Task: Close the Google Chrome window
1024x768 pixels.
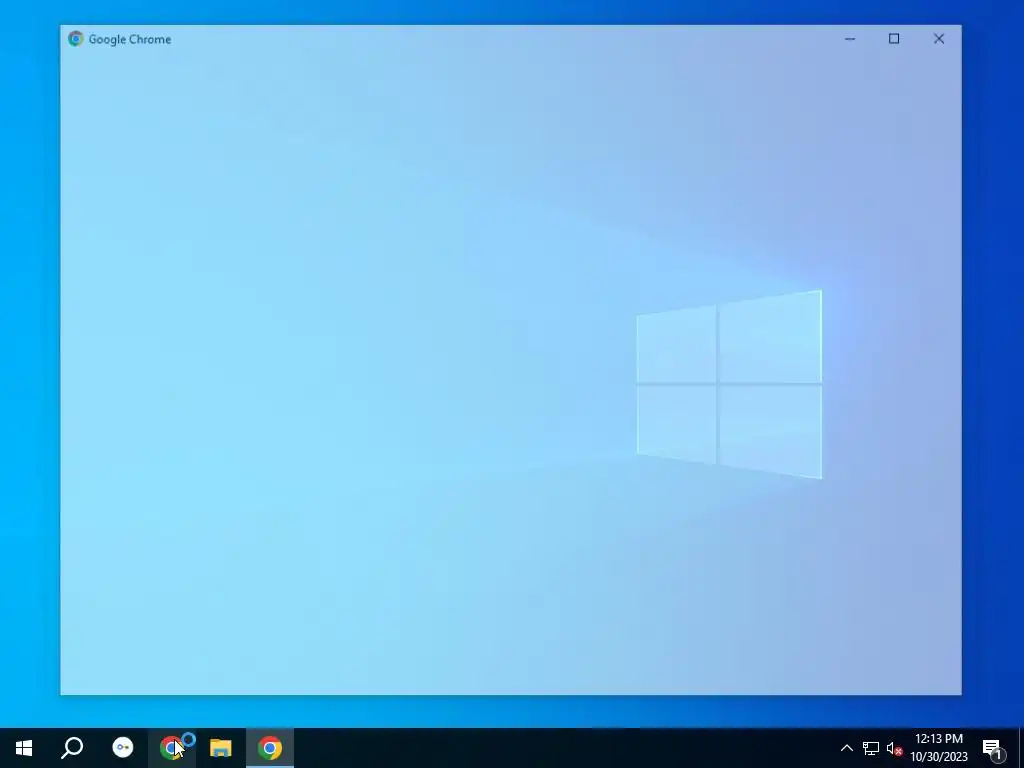Action: 939,39
